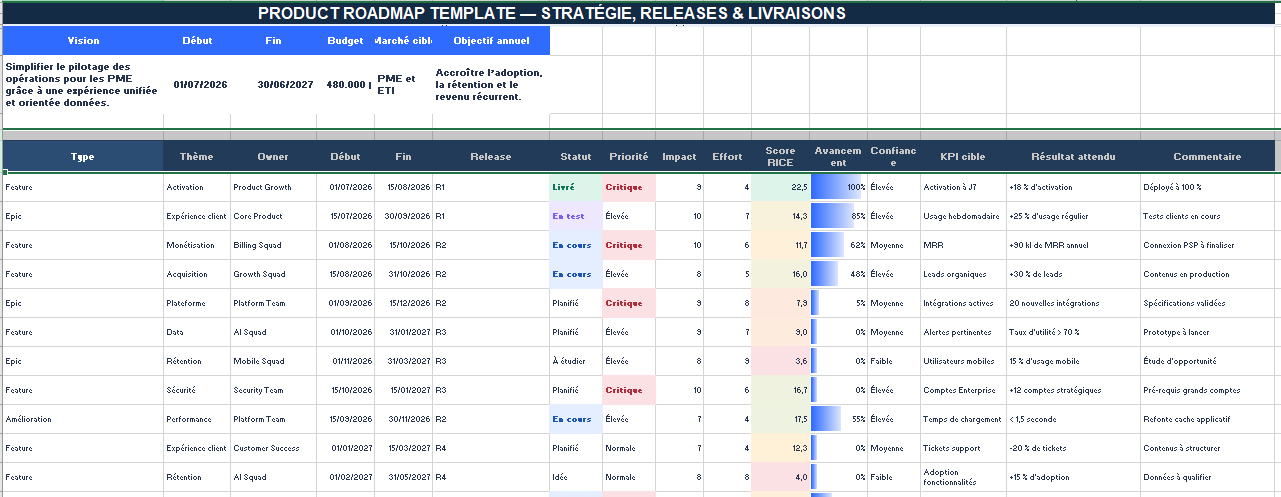Click the RICE score 17,5 cell
The height and width of the screenshot is (497, 1281).
click(781, 419)
